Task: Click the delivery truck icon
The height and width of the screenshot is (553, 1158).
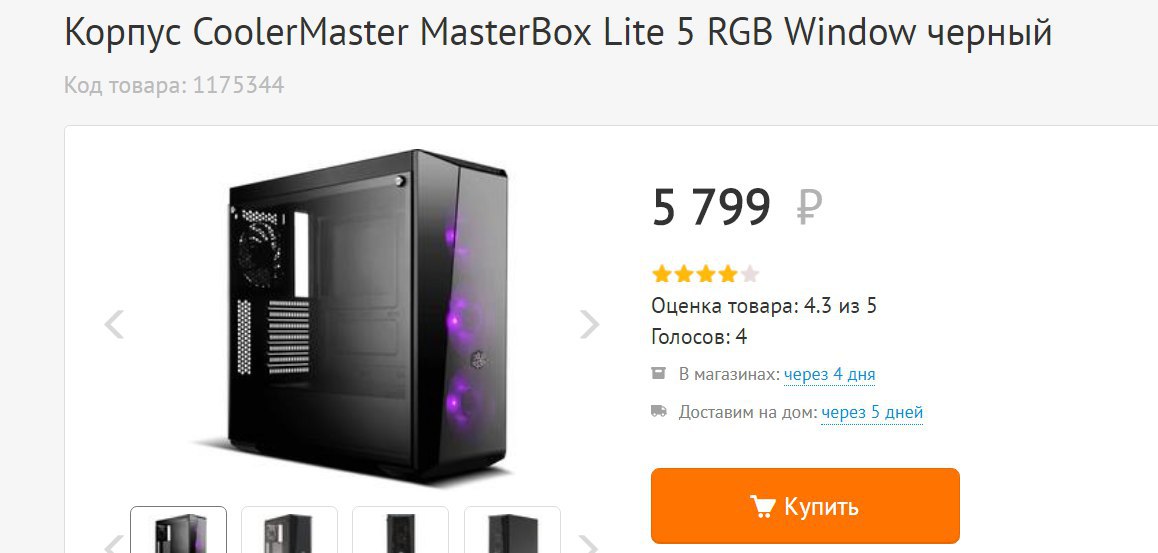Action: tap(659, 411)
